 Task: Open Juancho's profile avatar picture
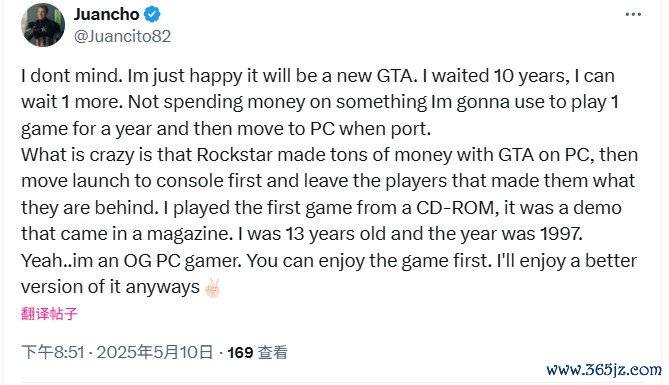point(43,25)
